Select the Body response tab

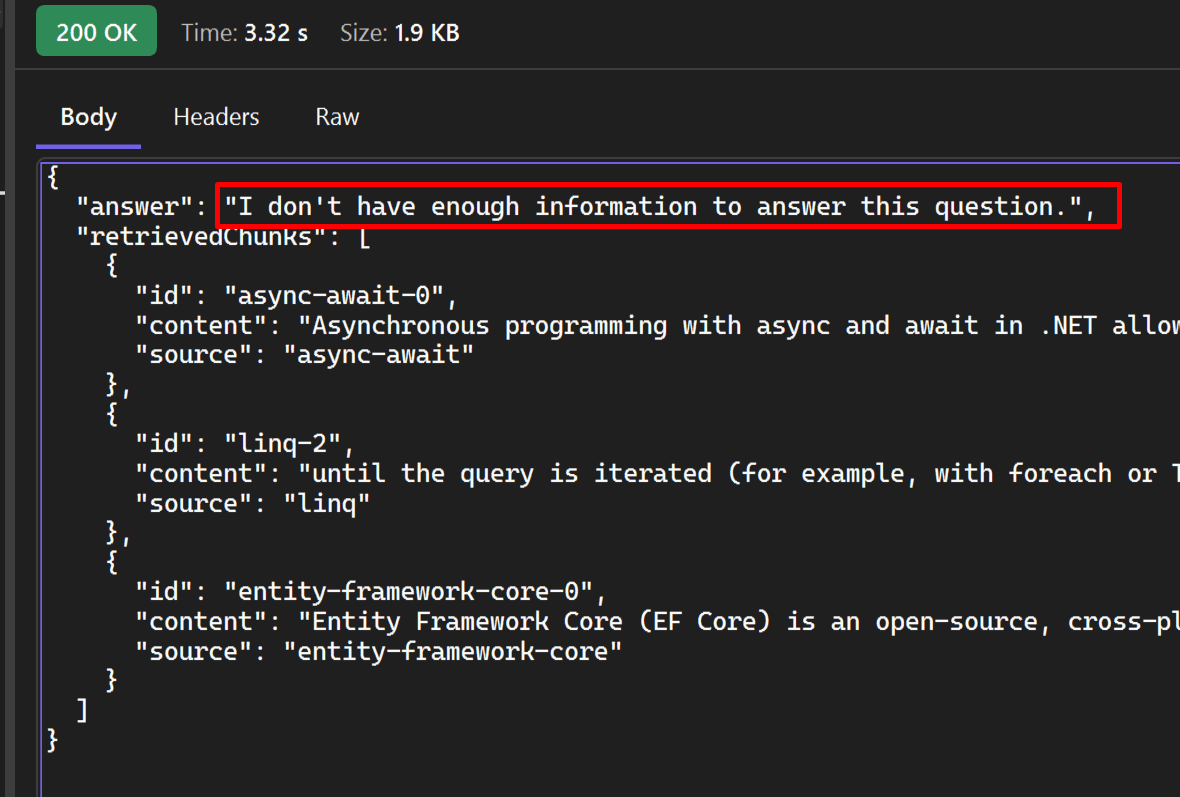(x=88, y=117)
